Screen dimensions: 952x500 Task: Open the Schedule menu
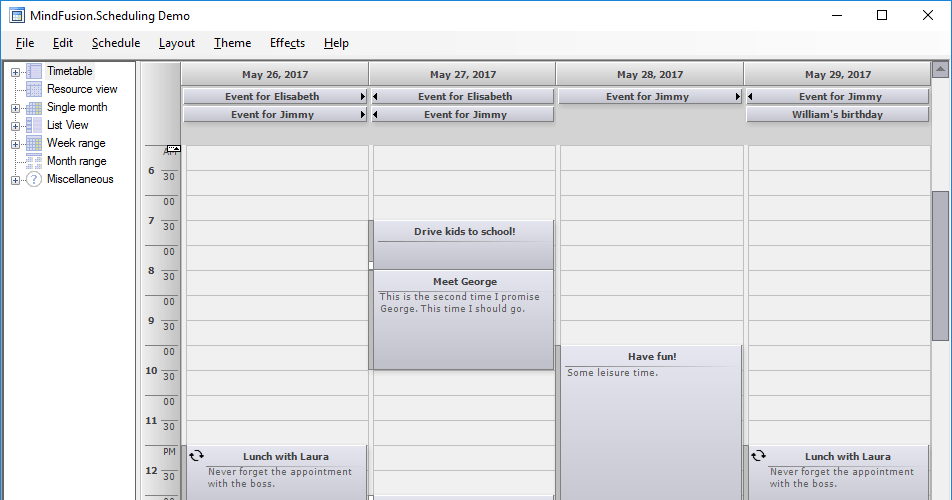point(116,43)
